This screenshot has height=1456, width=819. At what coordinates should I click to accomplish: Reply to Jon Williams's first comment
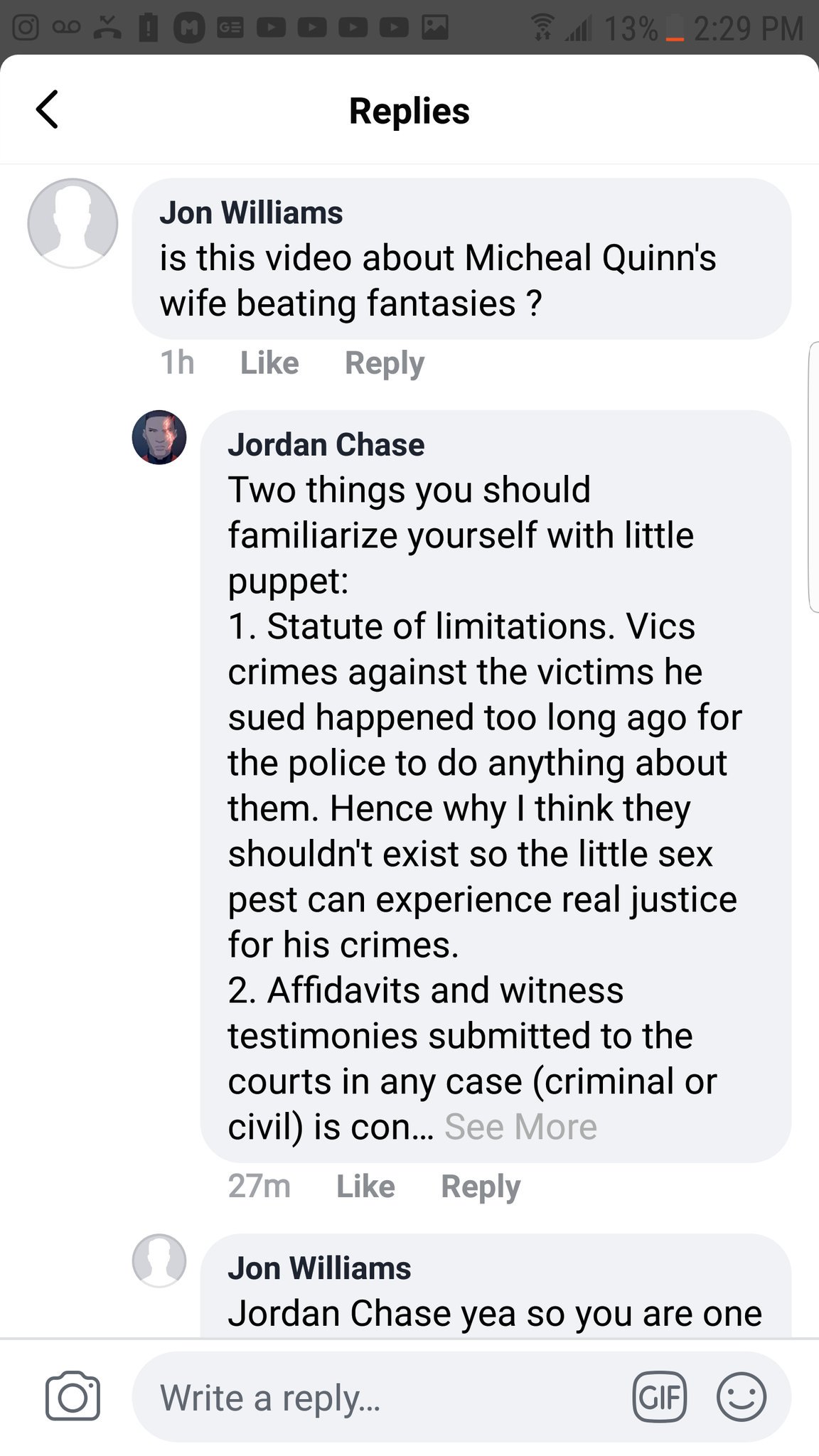[385, 363]
